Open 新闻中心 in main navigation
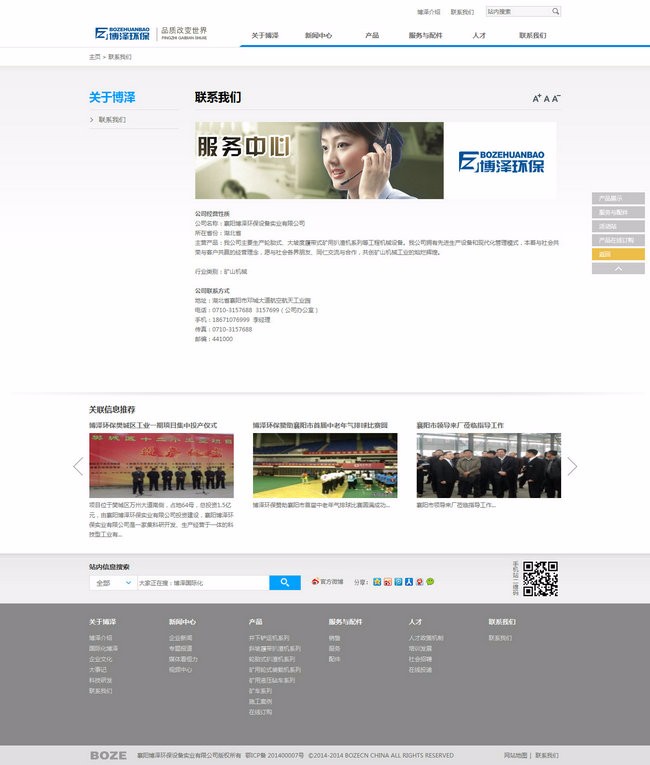The image size is (650, 765). [318, 35]
